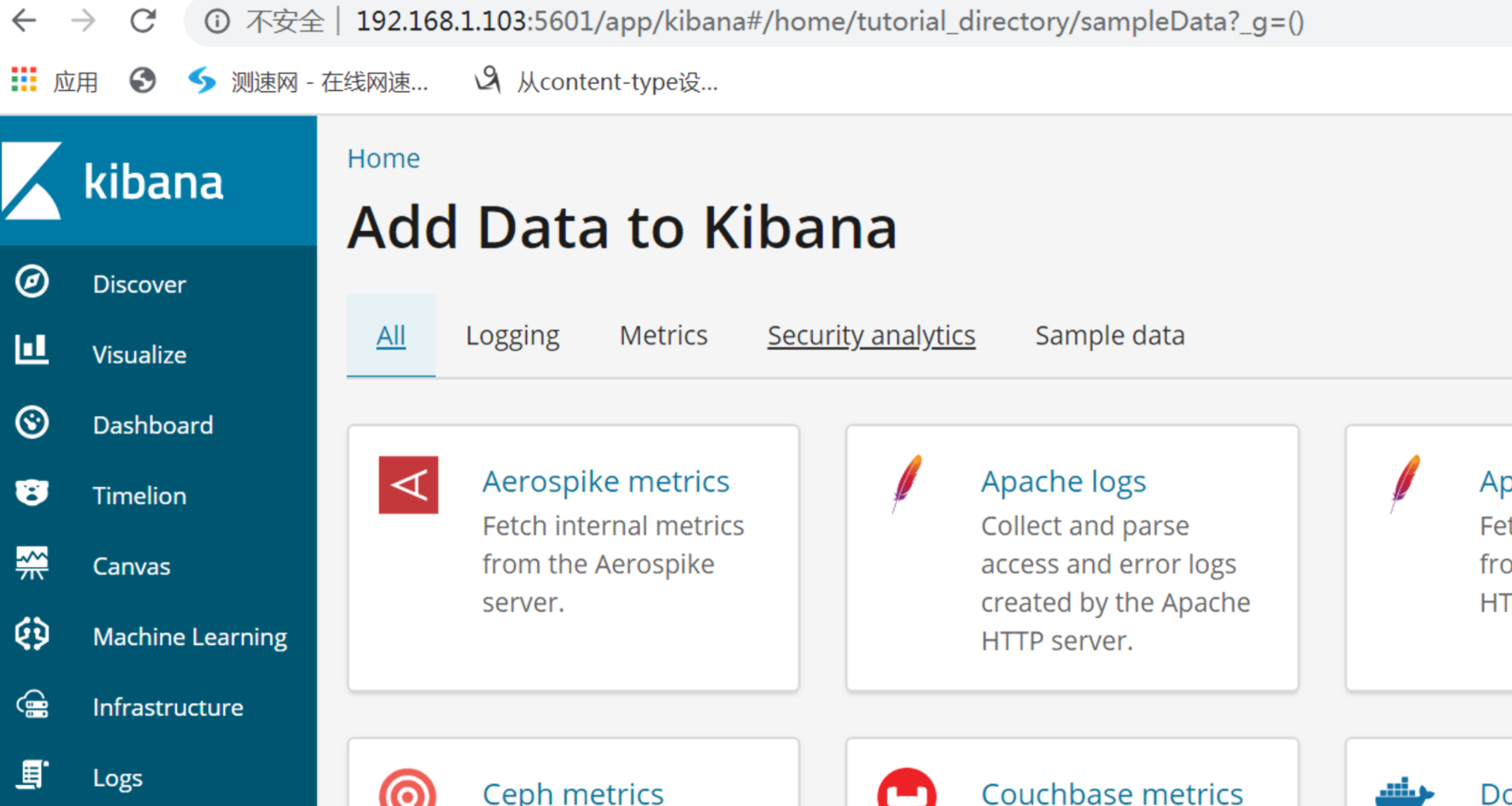Click the Visualize label in sidebar
Screen dimensions: 1512x806
pos(140,355)
